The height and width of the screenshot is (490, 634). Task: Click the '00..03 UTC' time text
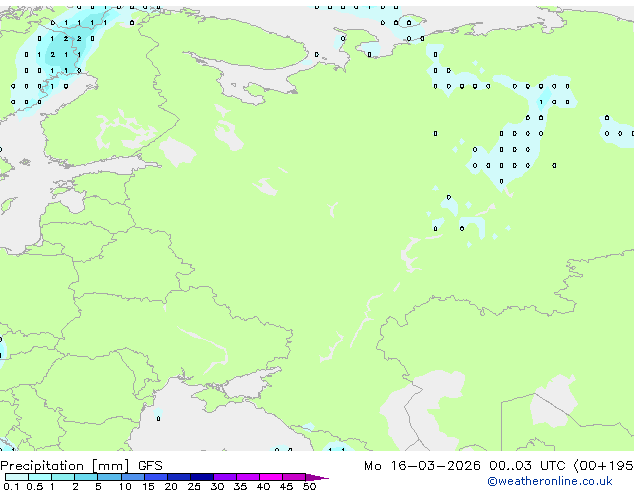[527, 466]
